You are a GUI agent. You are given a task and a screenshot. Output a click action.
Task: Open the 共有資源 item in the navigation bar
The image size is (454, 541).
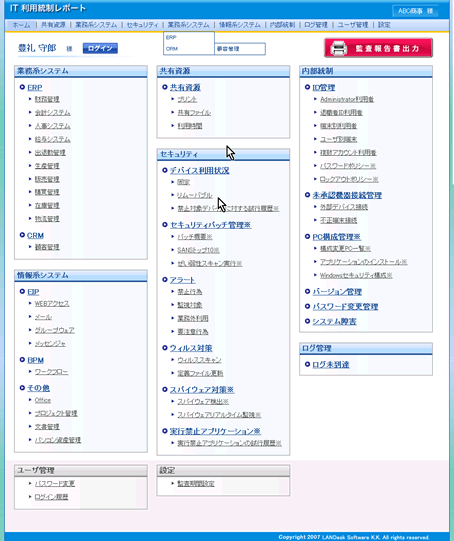53,25
